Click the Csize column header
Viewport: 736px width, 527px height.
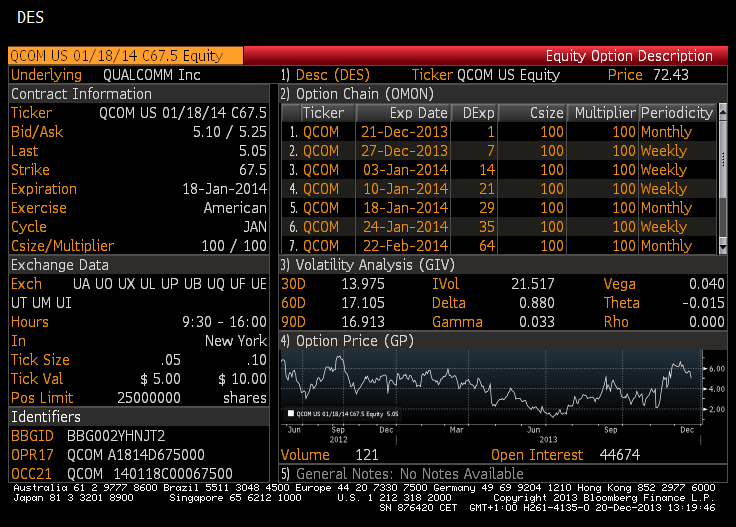point(532,113)
